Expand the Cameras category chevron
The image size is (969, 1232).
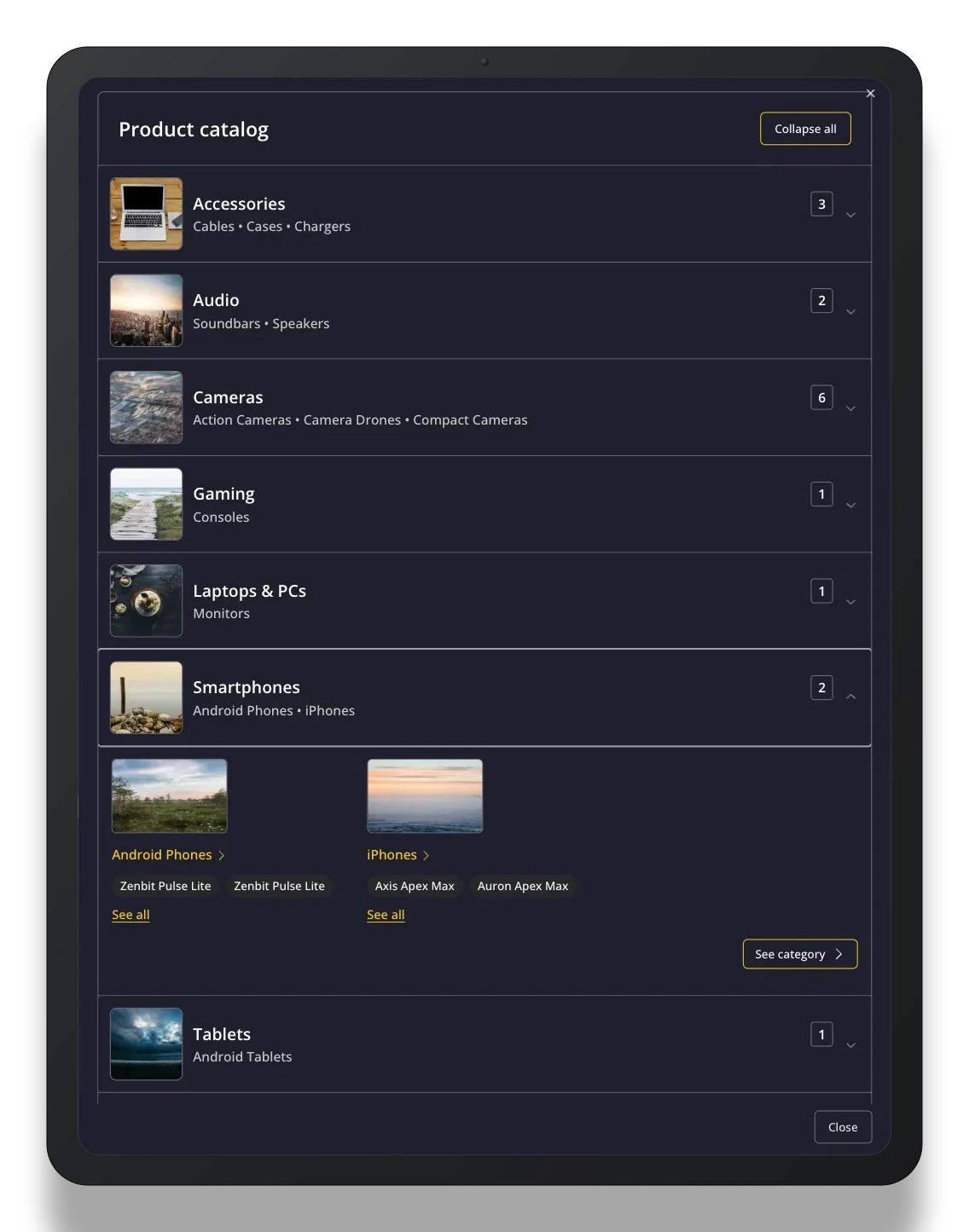click(x=850, y=408)
